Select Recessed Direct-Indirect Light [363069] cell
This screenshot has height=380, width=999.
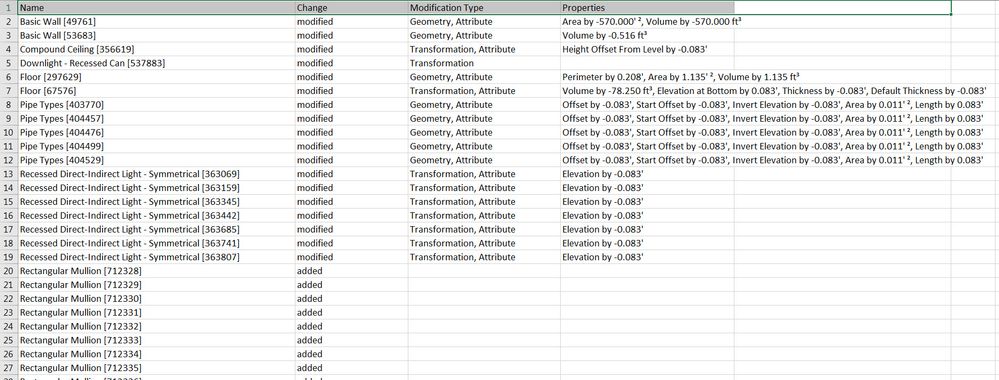(x=156, y=174)
